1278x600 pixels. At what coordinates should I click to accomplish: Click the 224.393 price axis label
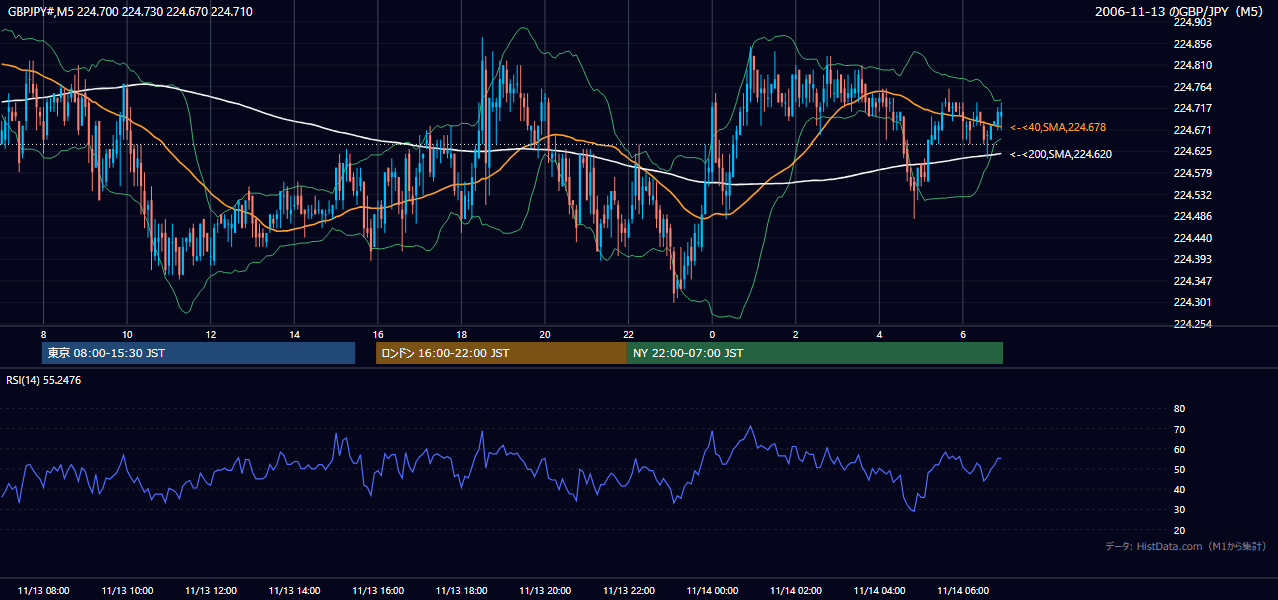pyautogui.click(x=1192, y=259)
